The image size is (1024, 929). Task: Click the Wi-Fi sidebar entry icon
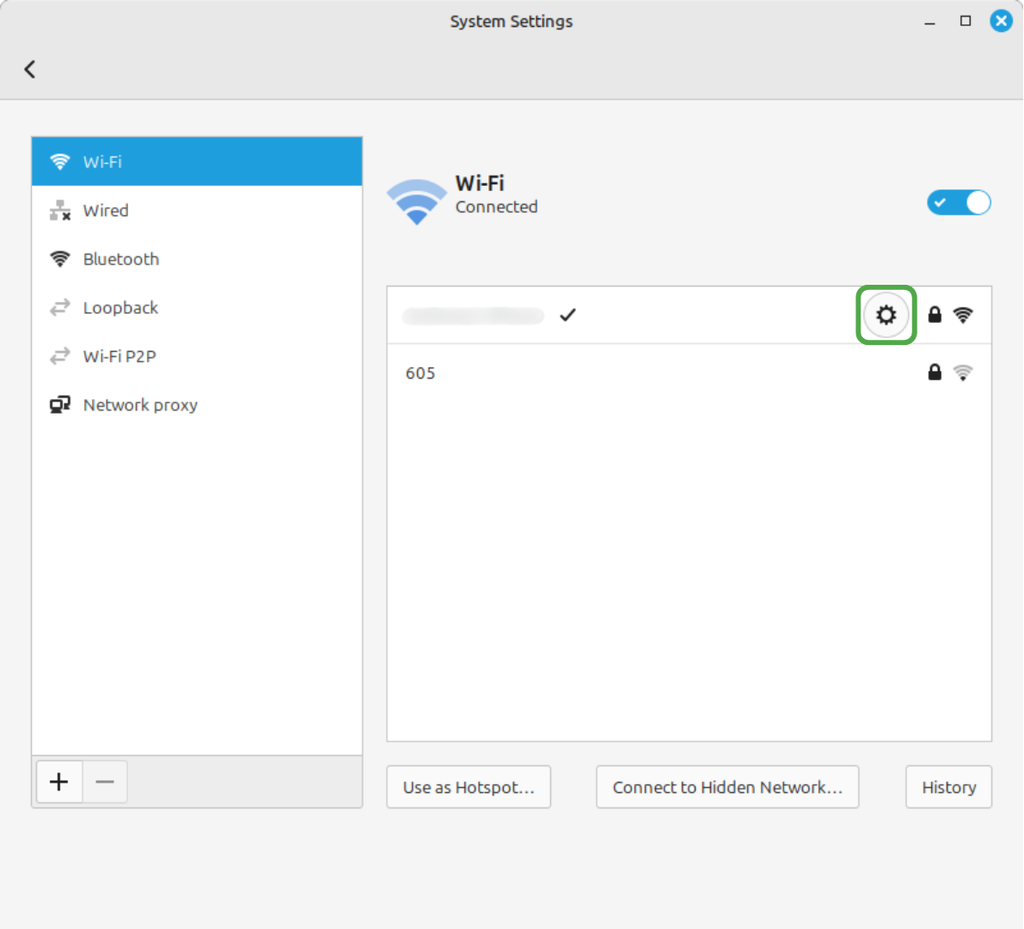coord(59,161)
